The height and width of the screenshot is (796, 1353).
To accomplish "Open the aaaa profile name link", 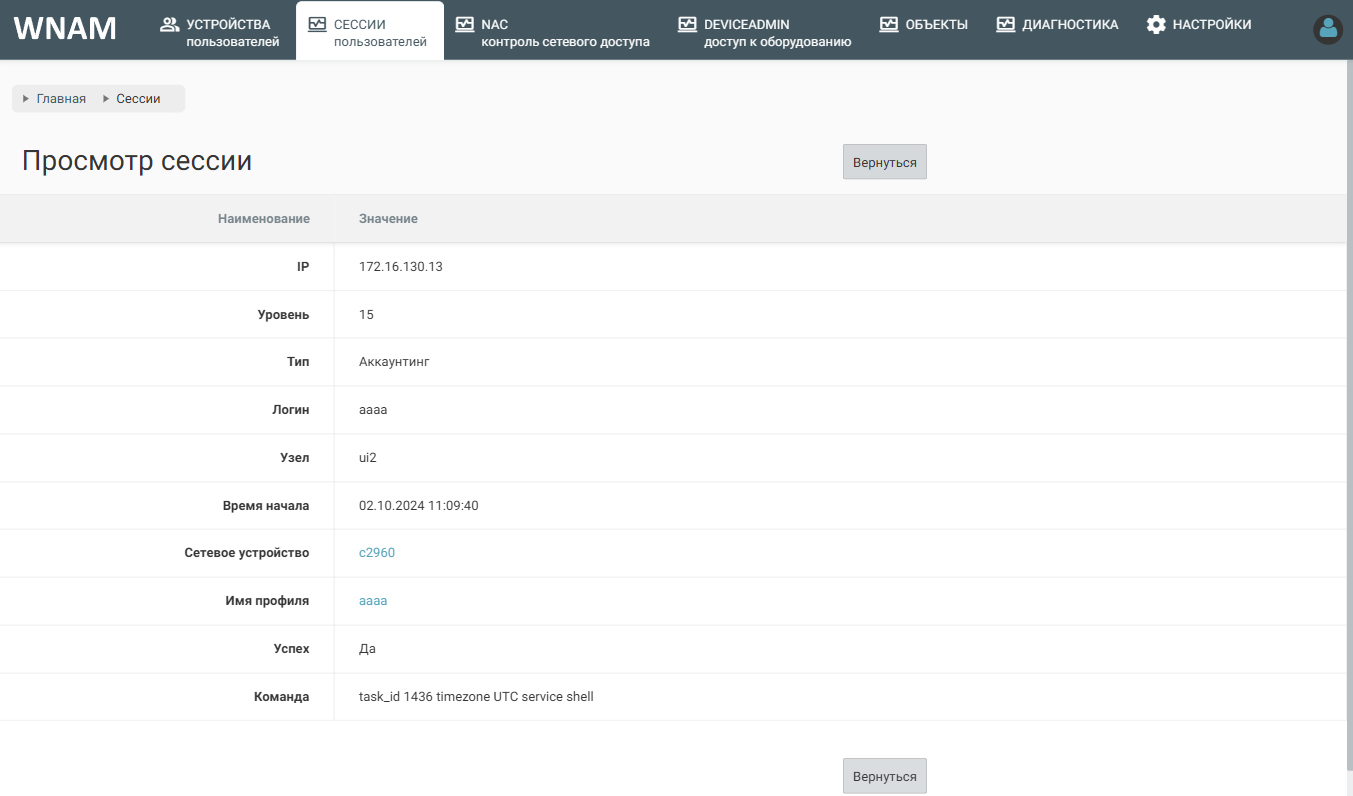I will (x=373, y=601).
